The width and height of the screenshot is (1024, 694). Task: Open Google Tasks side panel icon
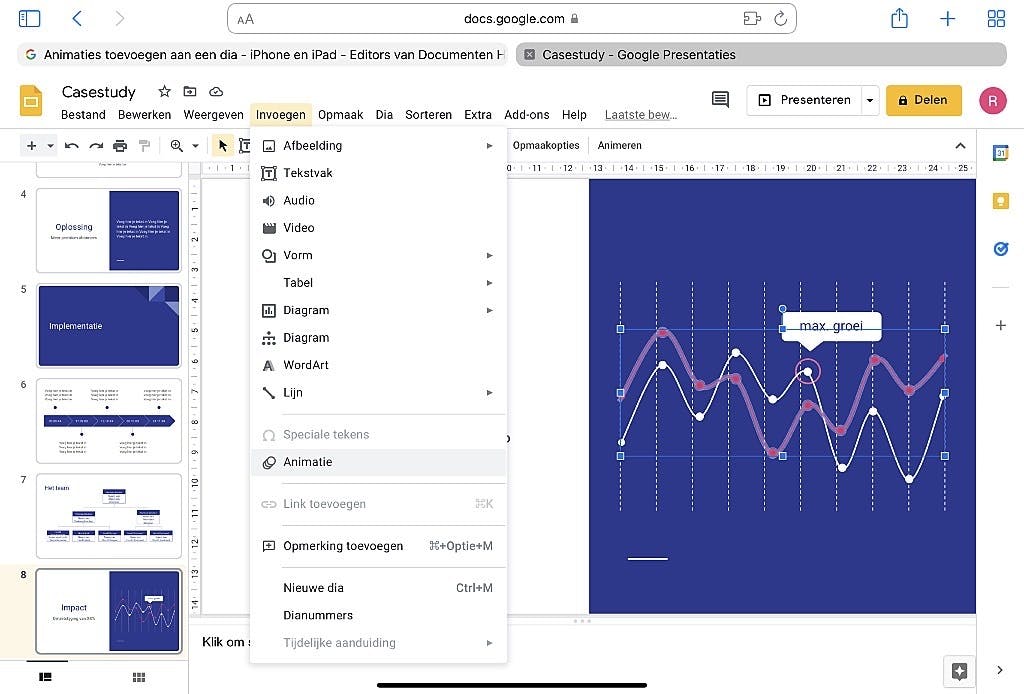pos(1000,249)
